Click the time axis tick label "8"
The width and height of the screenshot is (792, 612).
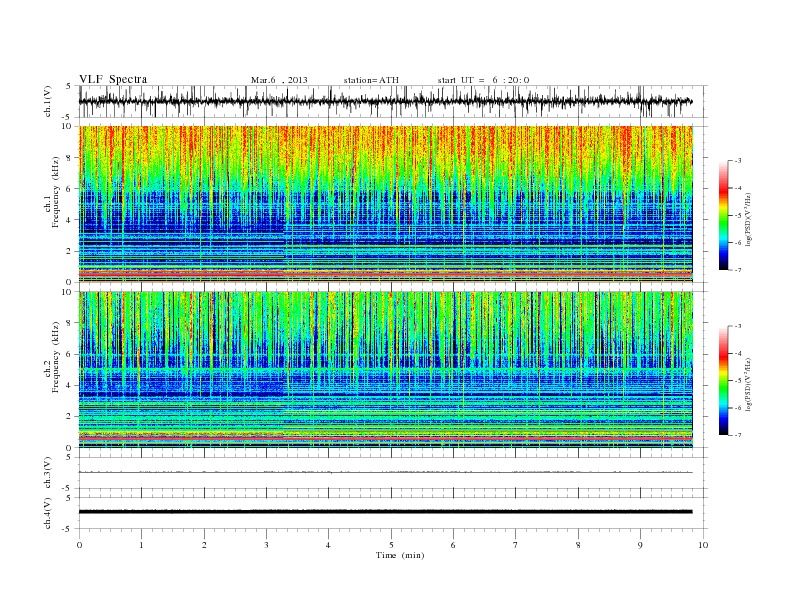tap(578, 545)
